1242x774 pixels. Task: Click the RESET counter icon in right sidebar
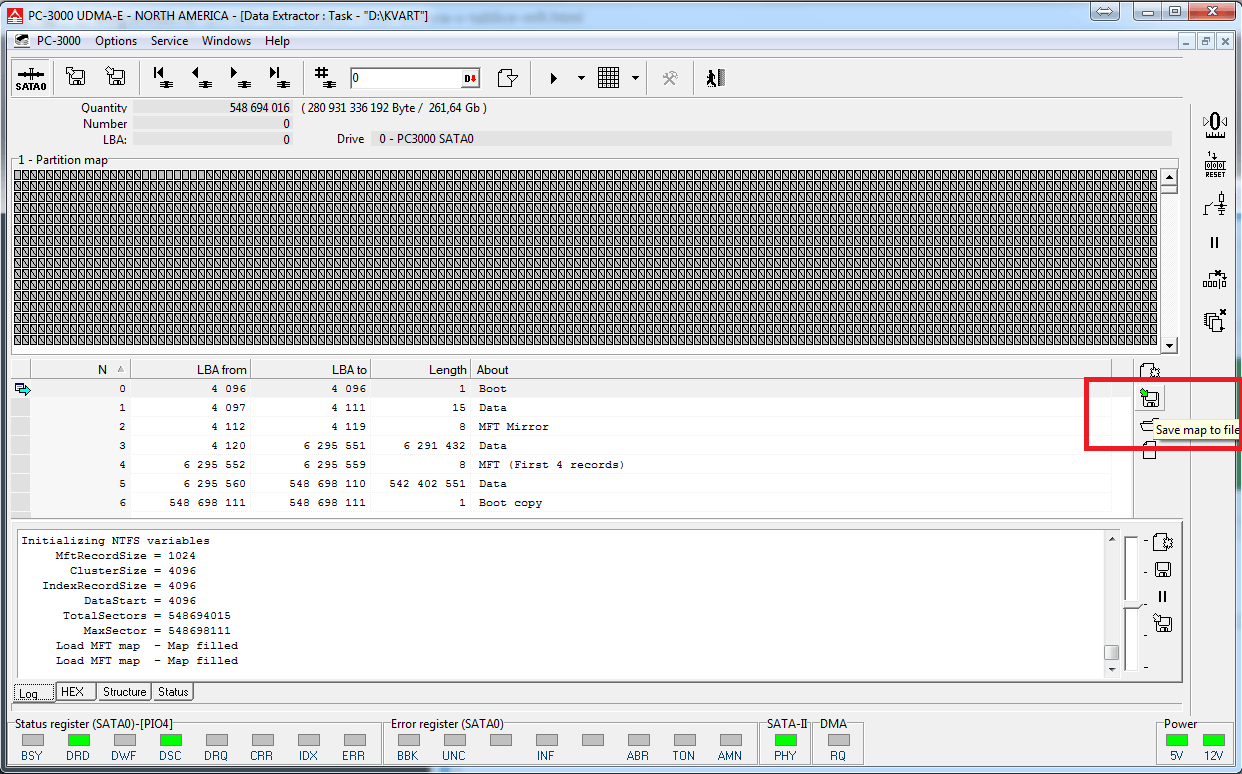1214,165
